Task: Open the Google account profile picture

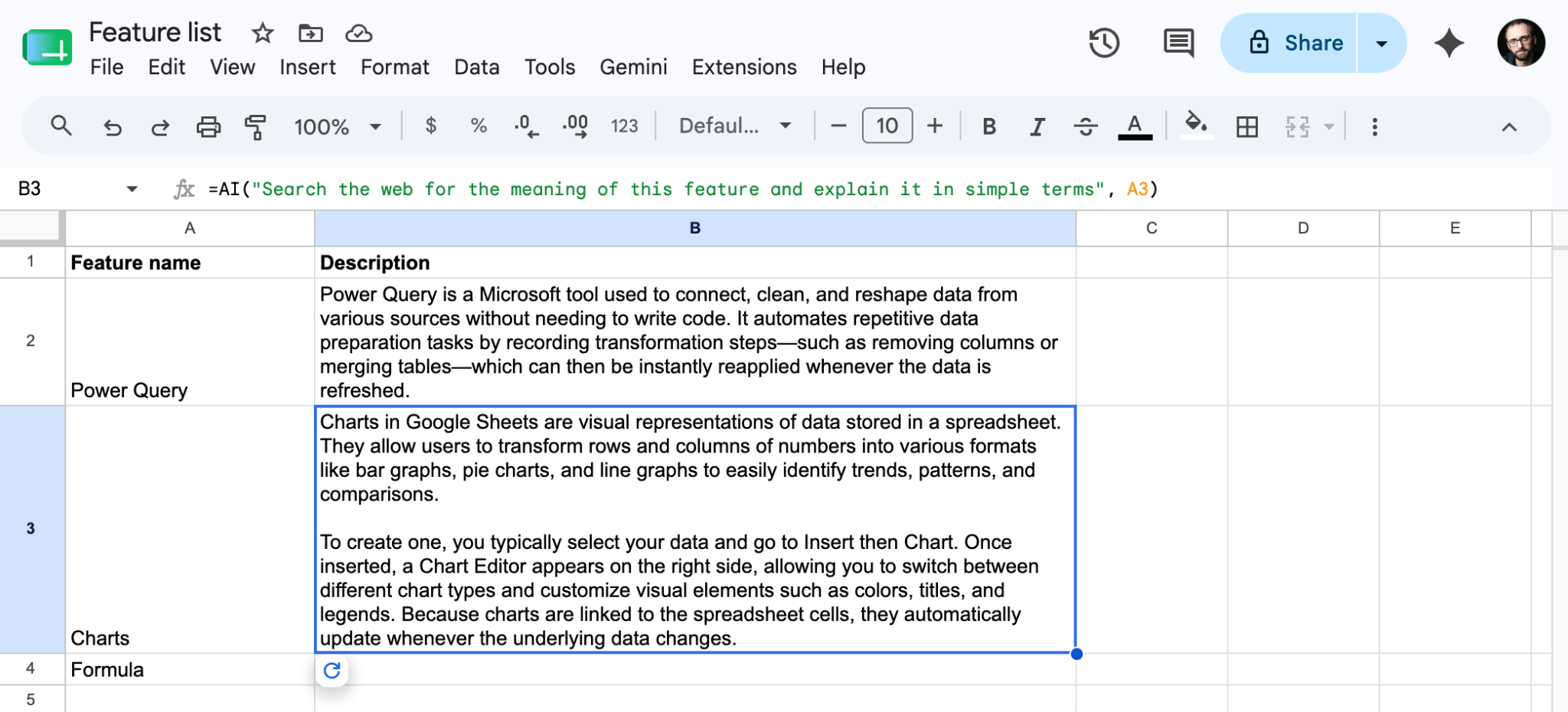Action: tap(1521, 43)
